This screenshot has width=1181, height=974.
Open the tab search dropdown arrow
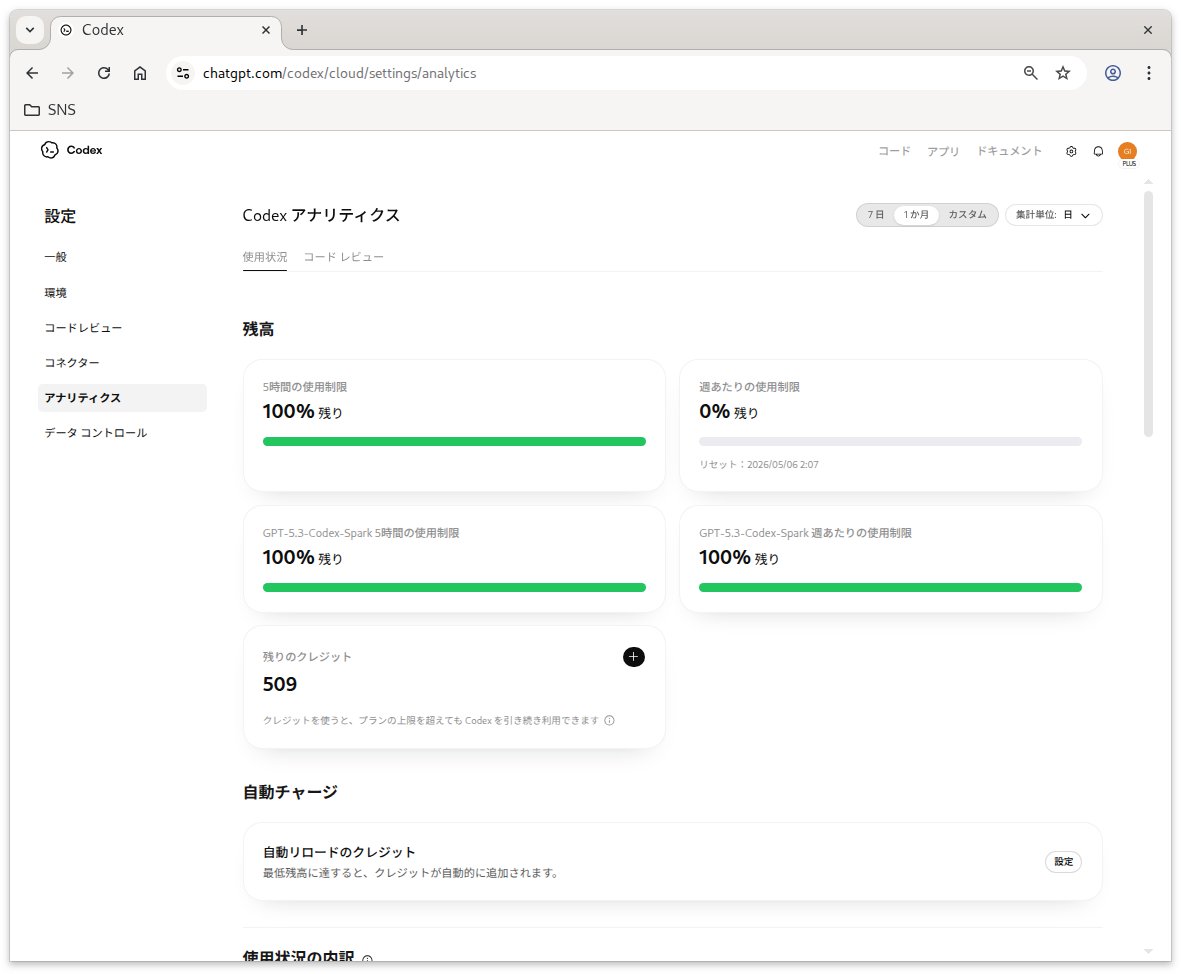[x=30, y=30]
